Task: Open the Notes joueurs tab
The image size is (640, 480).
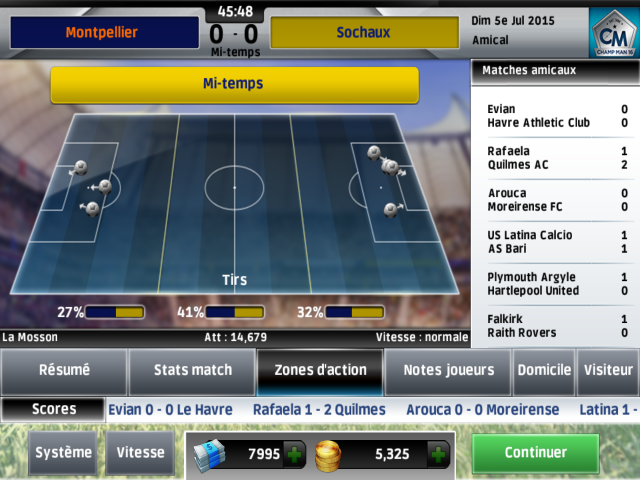Action: click(449, 371)
